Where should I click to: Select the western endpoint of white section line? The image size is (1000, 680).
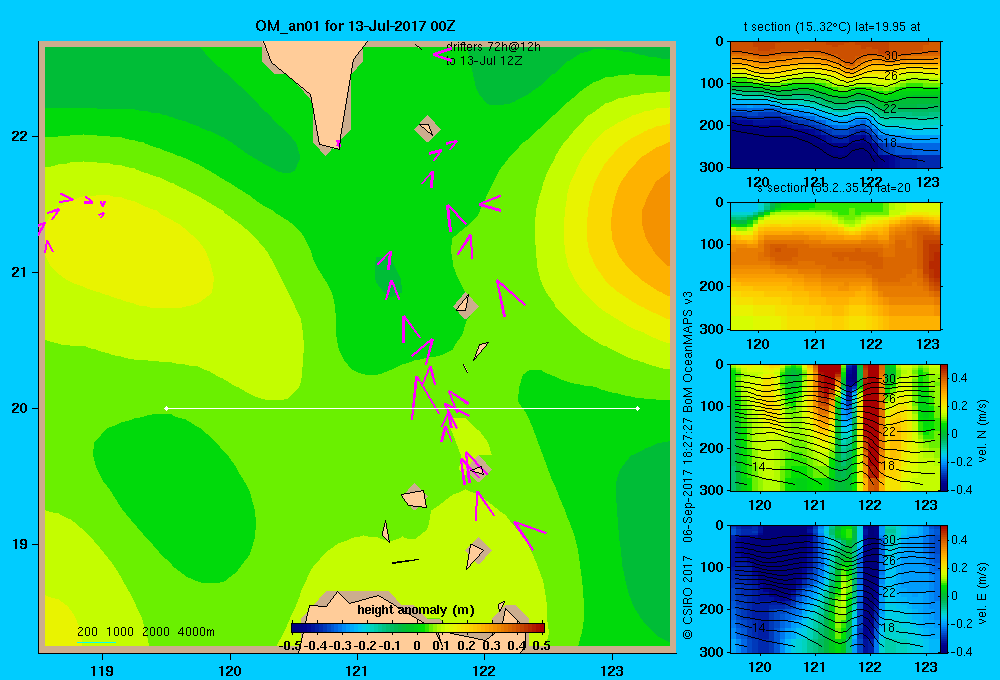166,408
